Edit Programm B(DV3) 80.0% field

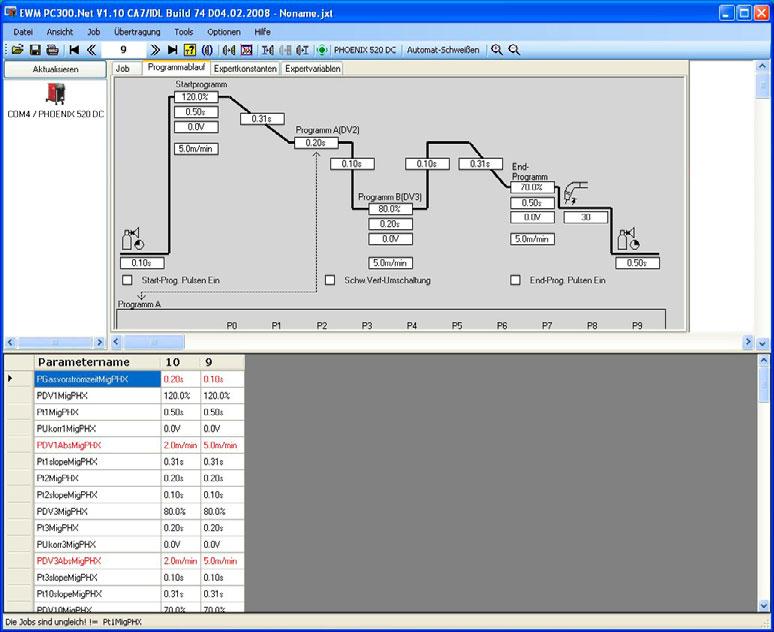(x=390, y=209)
